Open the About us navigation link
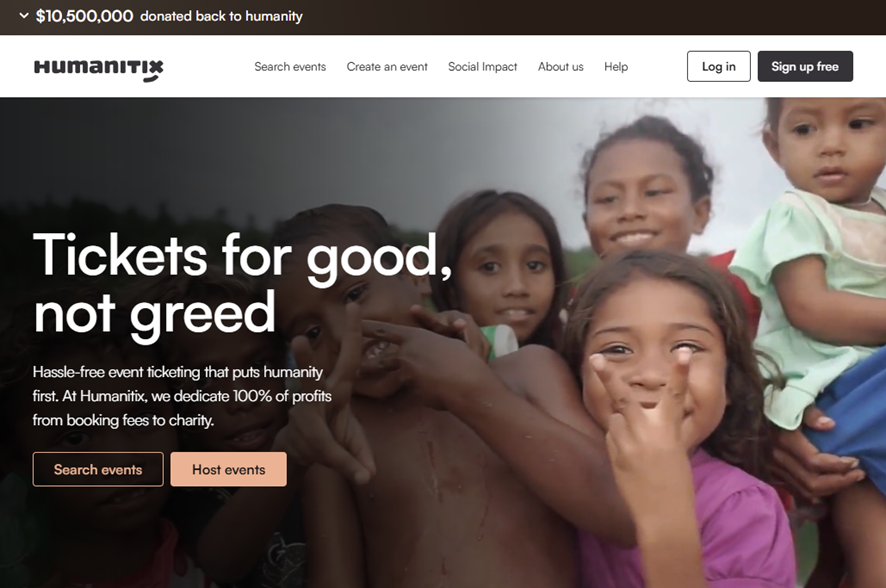This screenshot has width=886, height=588. pos(561,67)
